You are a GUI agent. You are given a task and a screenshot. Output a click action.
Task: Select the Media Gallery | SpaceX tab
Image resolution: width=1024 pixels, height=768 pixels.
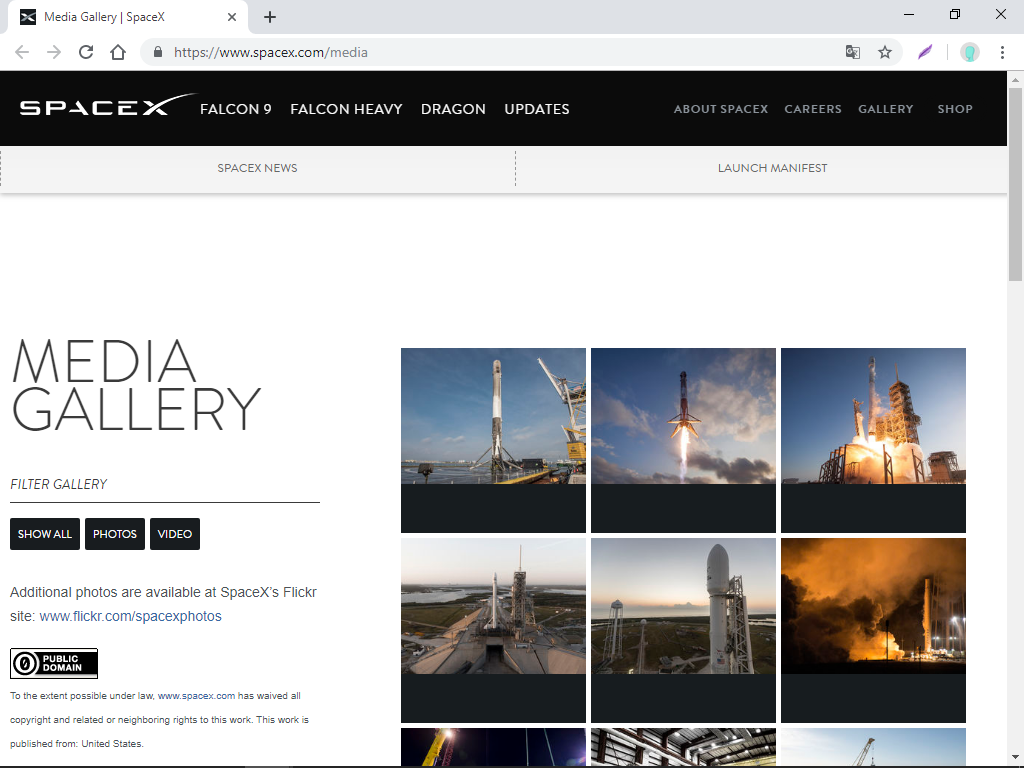pos(128,17)
